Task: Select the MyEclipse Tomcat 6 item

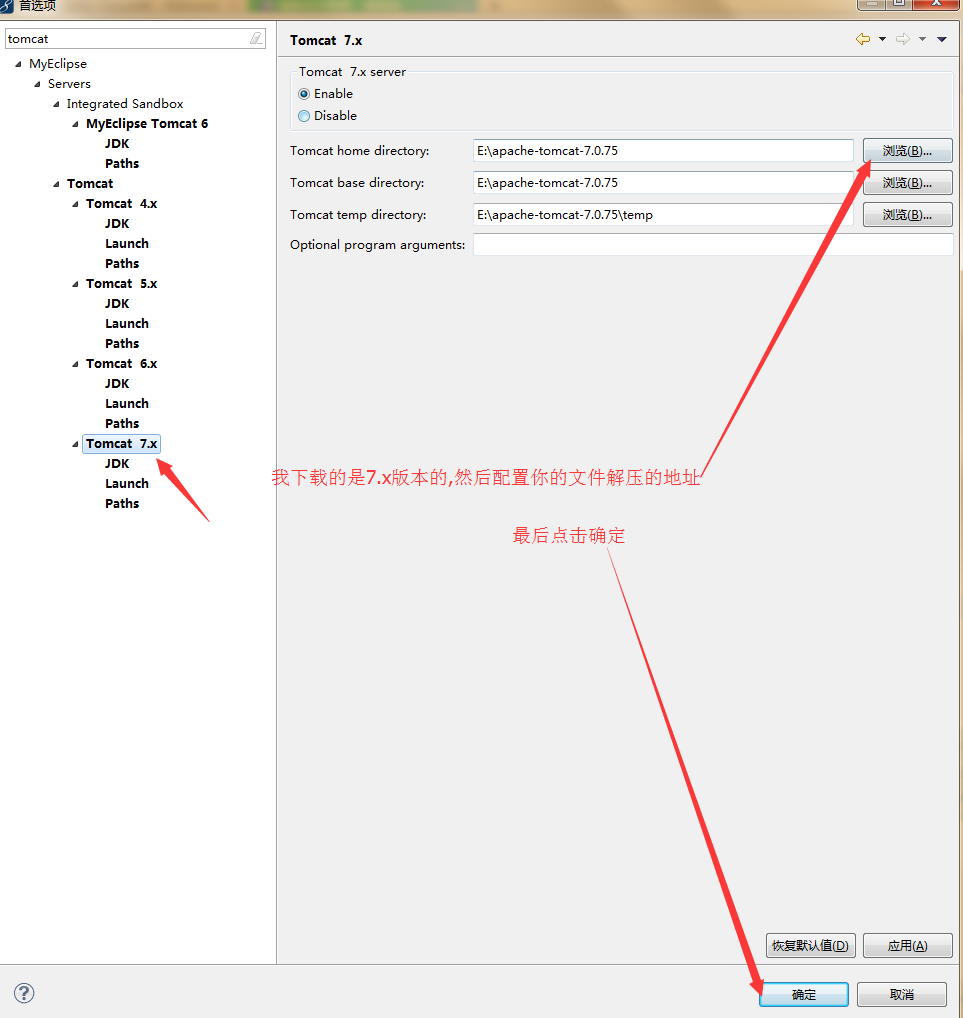Action: tap(147, 123)
